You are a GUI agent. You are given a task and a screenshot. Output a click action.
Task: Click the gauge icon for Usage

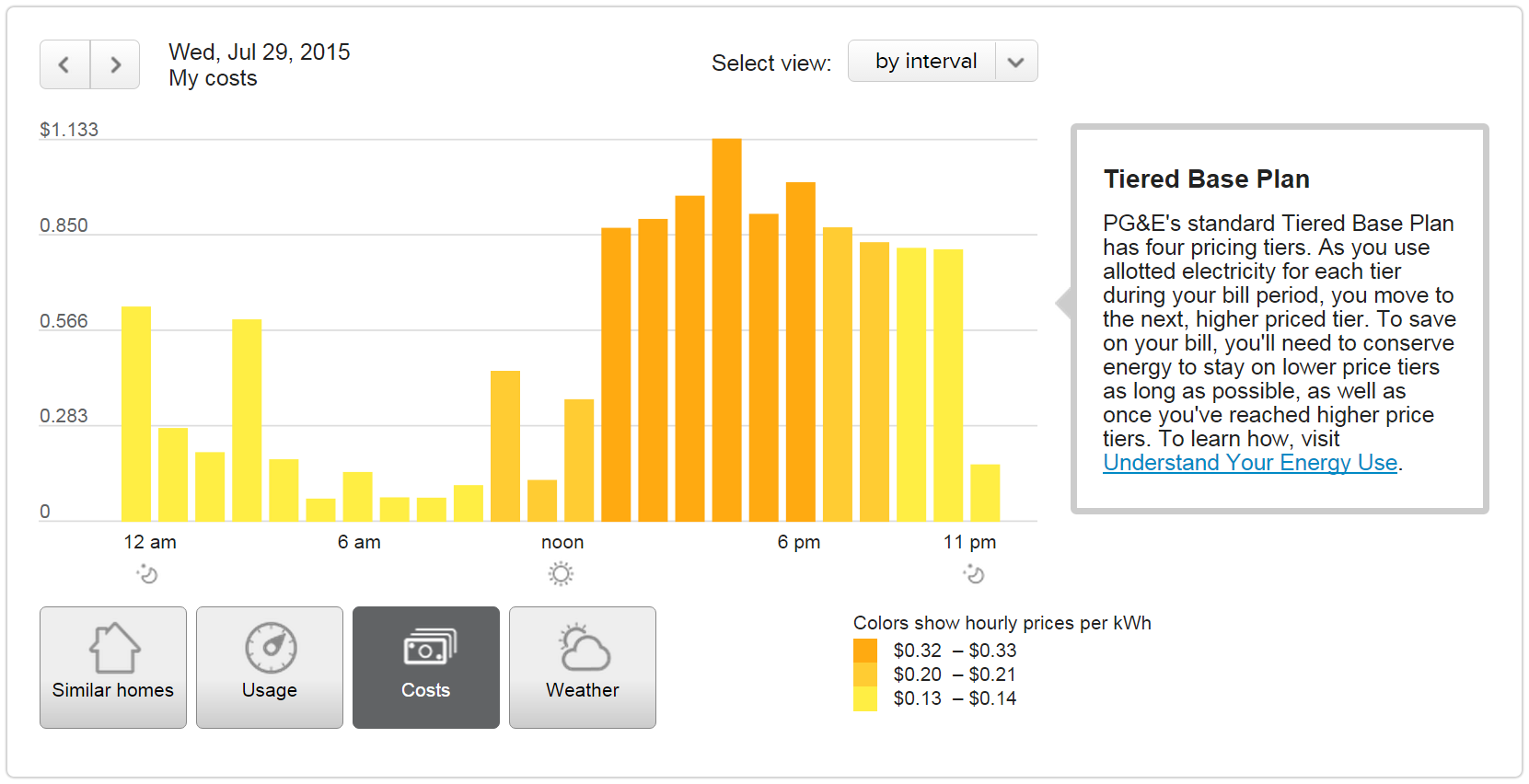point(271,648)
